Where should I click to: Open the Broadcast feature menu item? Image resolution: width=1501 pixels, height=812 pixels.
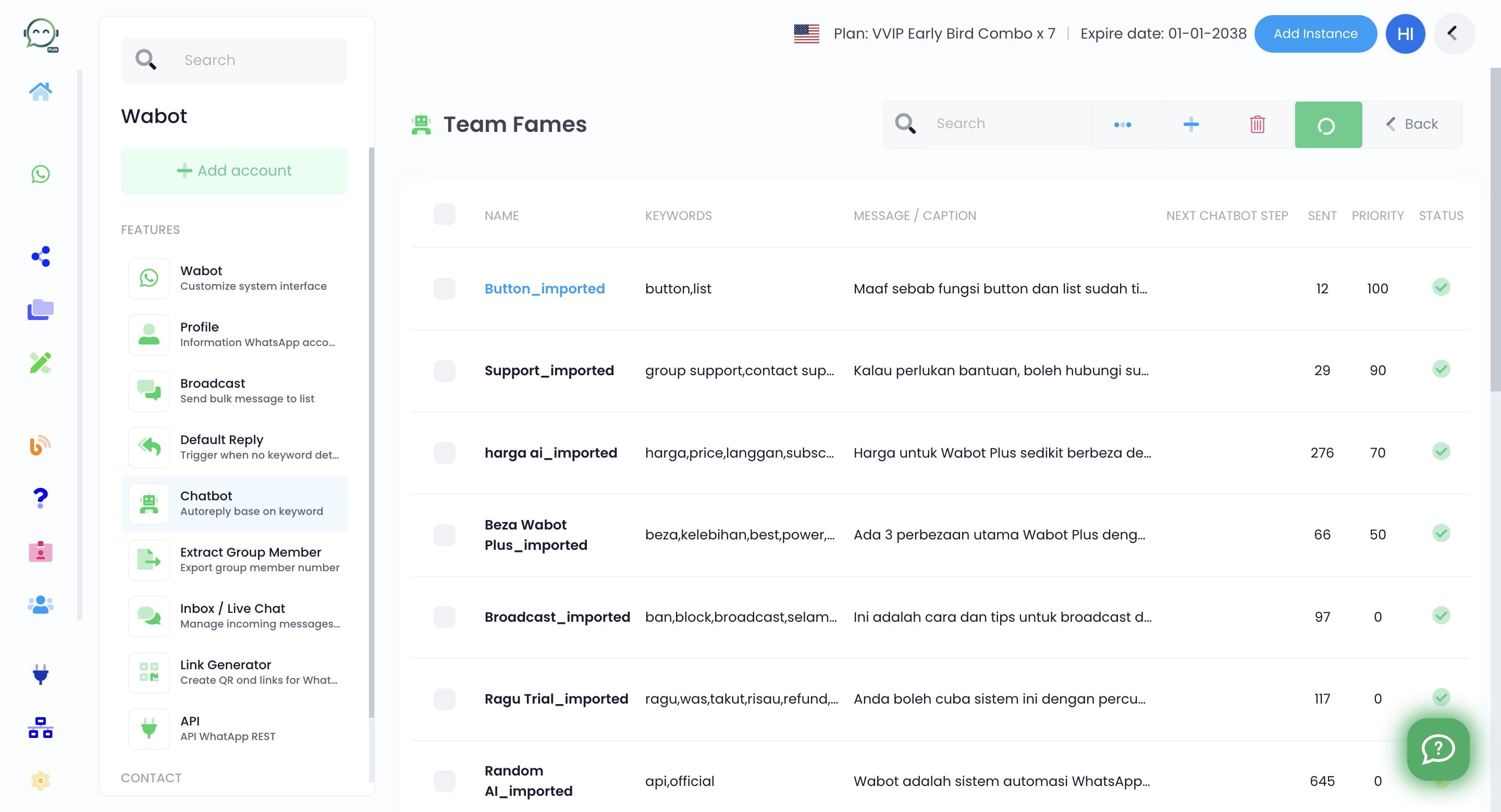coord(234,391)
